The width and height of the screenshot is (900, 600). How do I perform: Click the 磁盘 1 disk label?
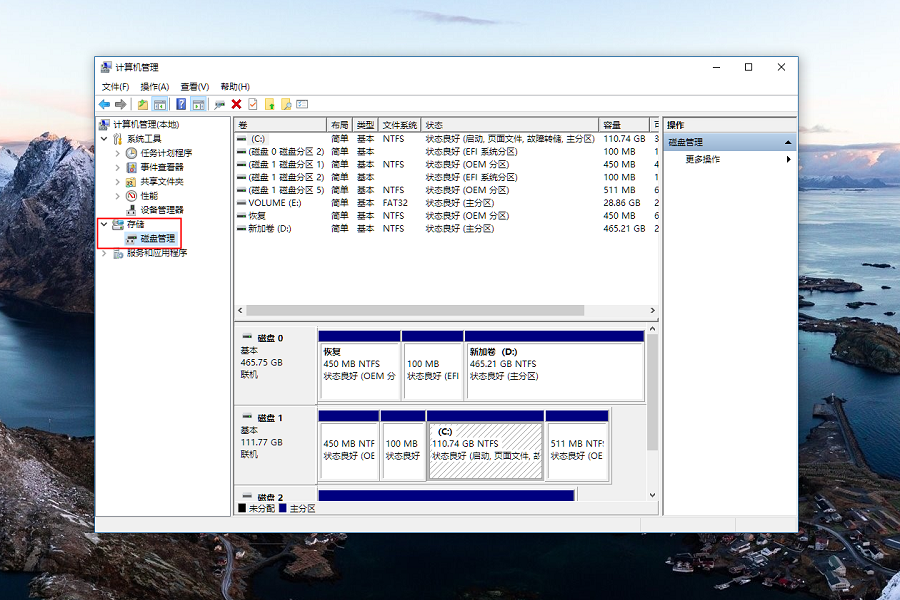click(x=269, y=418)
